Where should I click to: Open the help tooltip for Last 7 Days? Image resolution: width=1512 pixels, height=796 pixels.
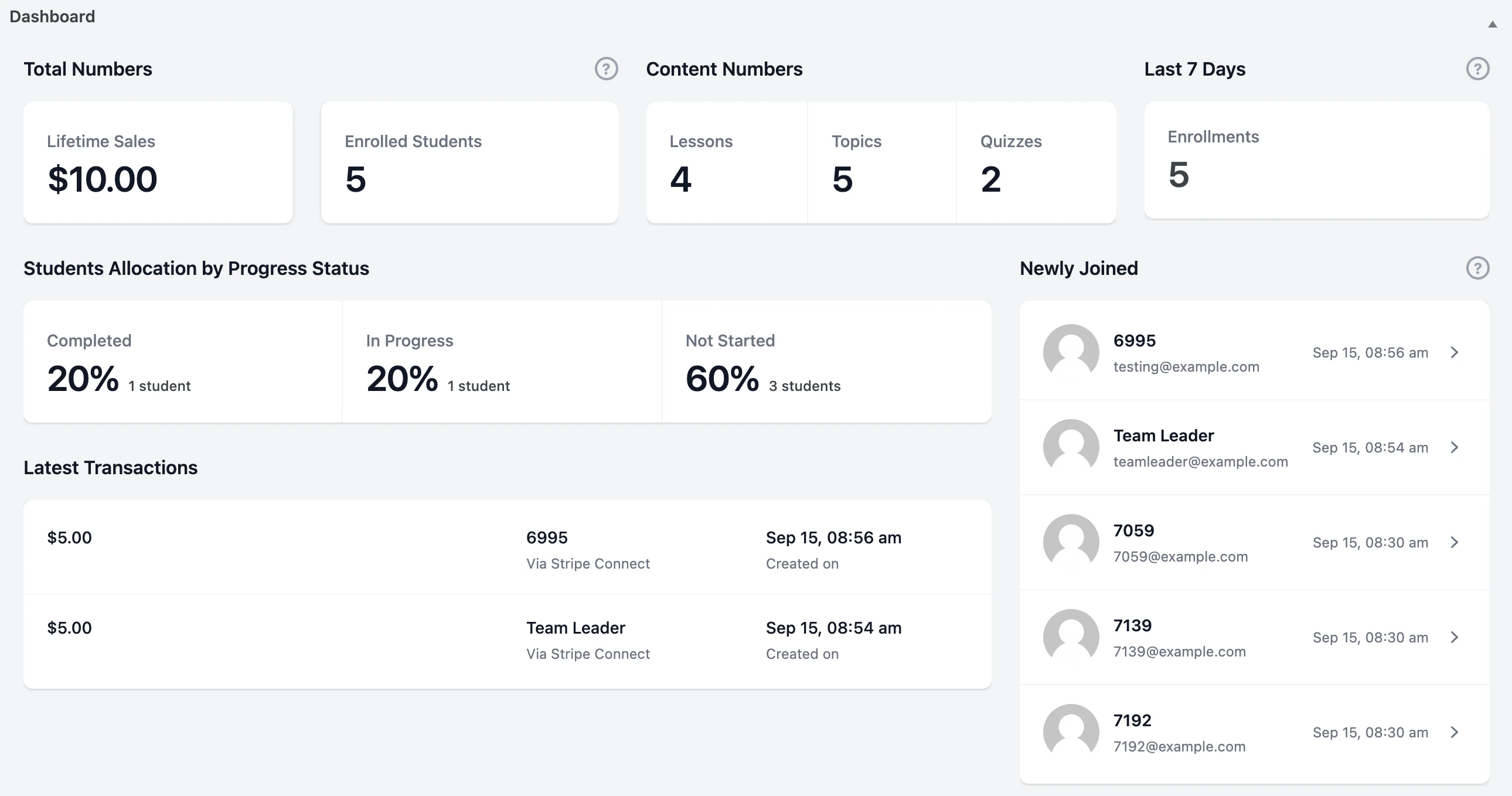(1479, 69)
